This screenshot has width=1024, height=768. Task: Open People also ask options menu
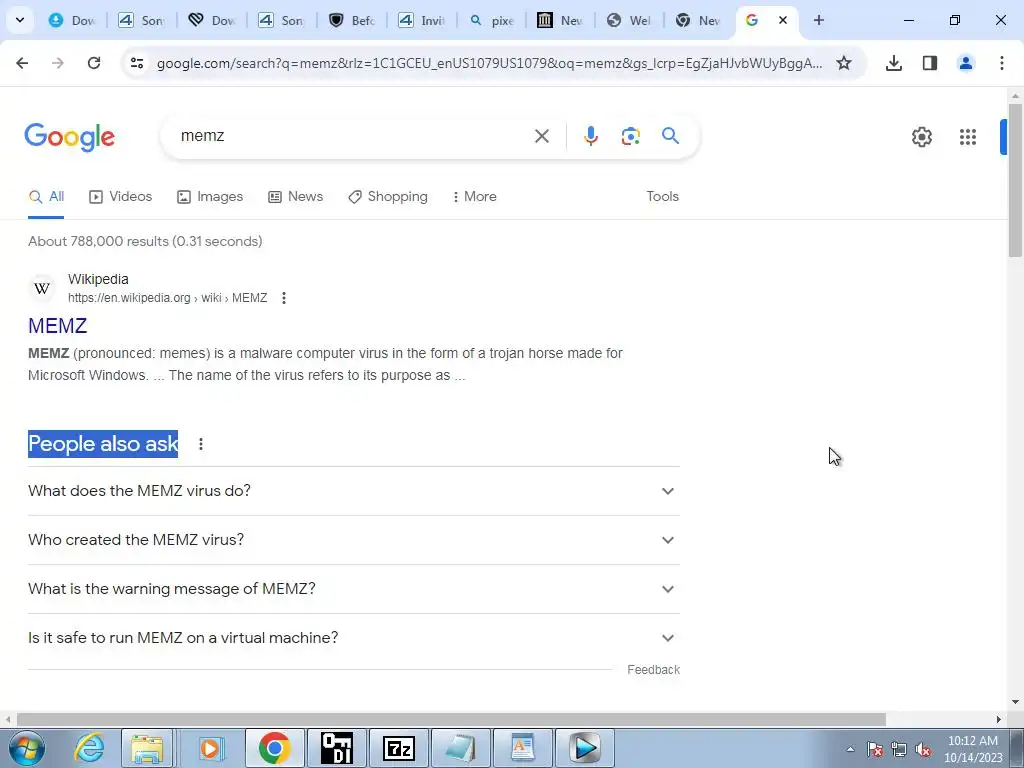[x=200, y=444]
